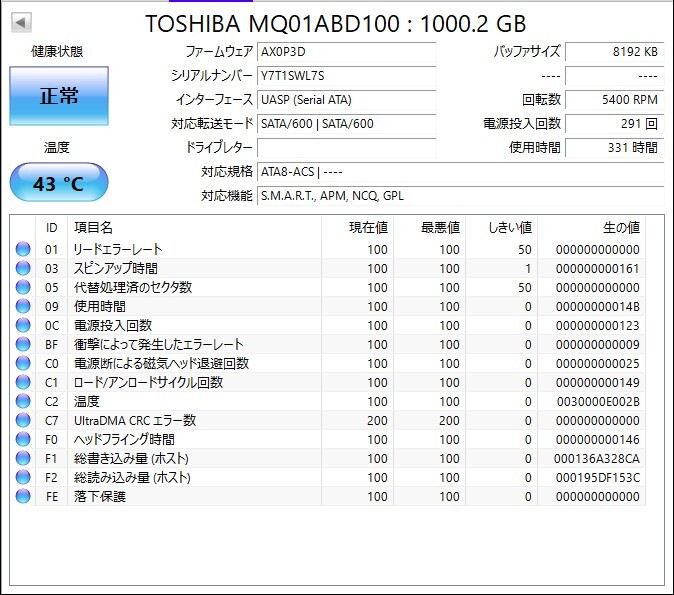Click the 項目名 column header
Screen dimensions: 674x595
coord(194,227)
